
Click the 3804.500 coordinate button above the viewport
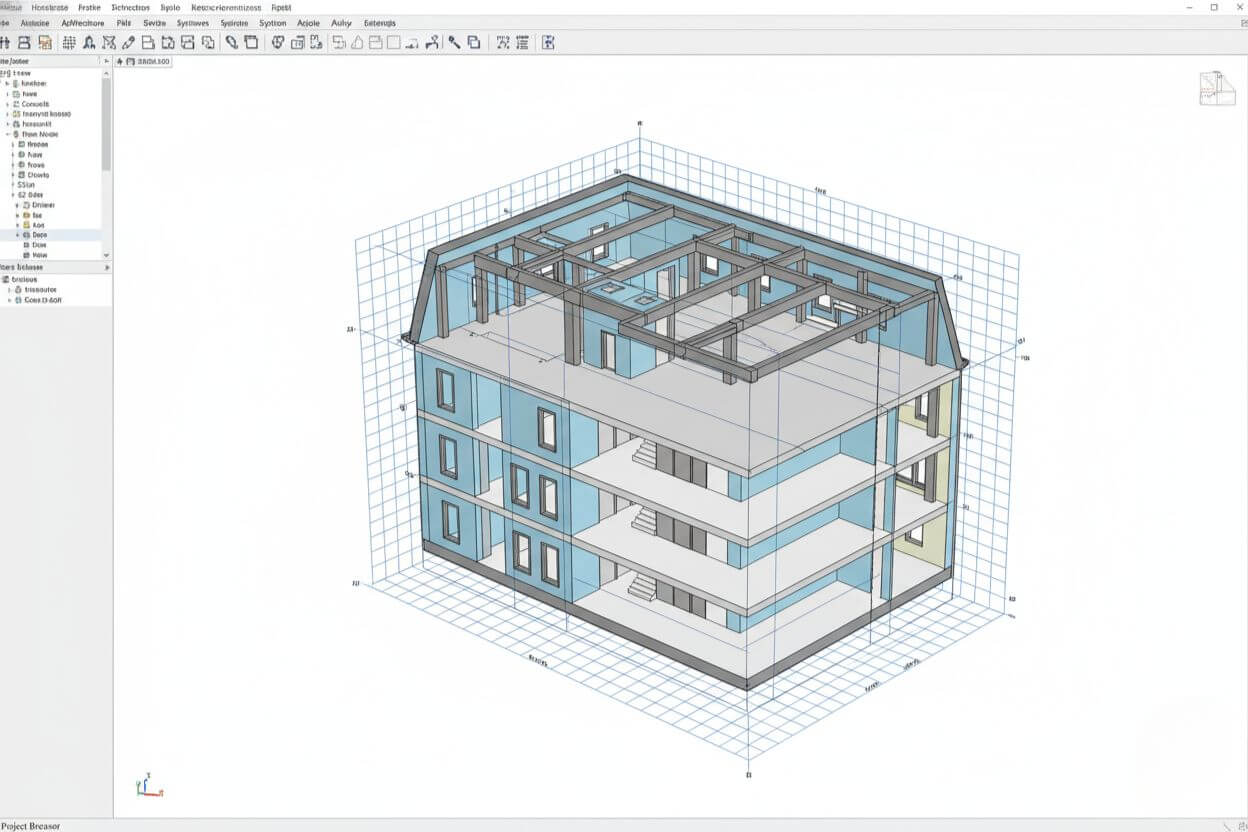pos(148,61)
